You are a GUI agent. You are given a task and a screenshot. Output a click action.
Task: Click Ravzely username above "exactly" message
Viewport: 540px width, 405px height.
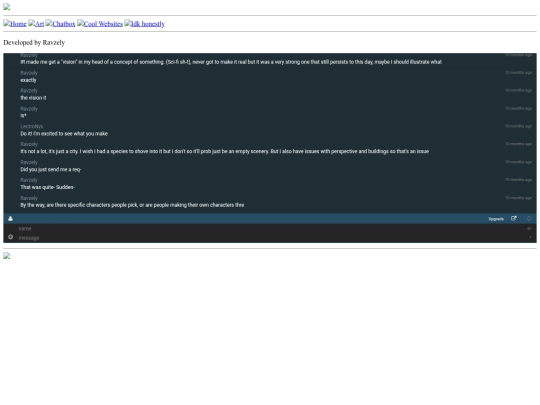coord(29,73)
